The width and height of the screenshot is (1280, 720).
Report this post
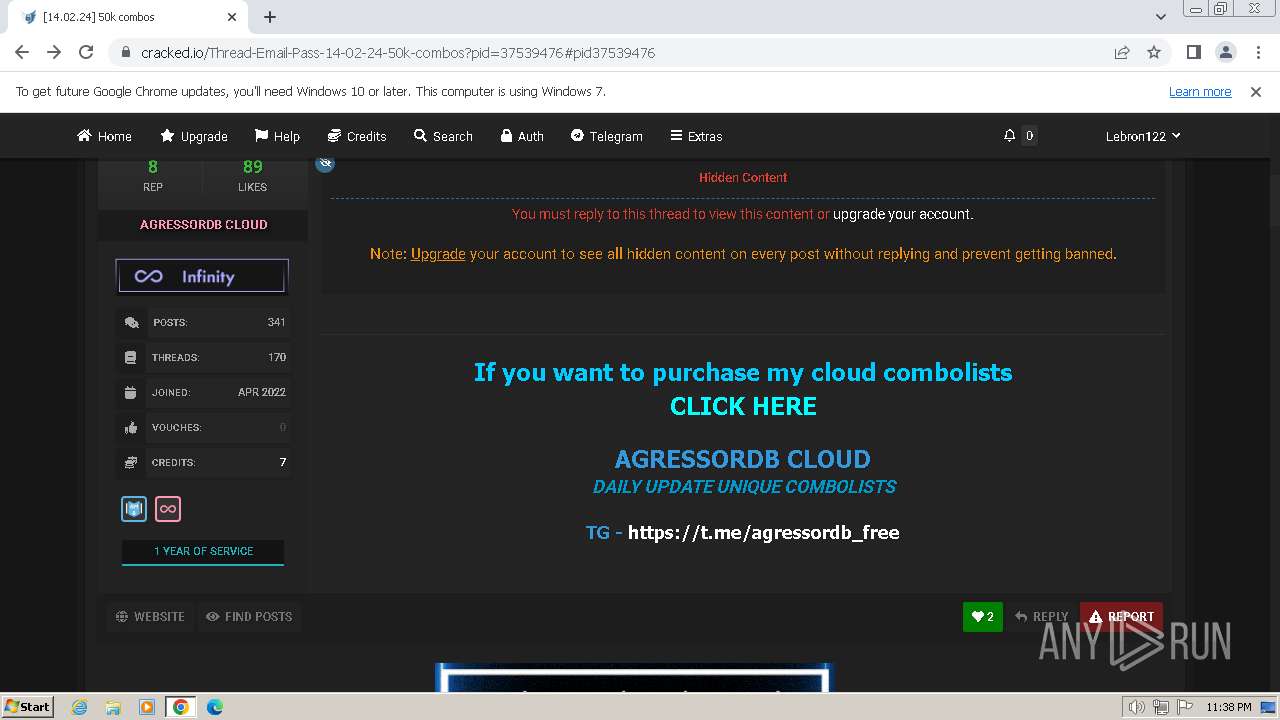1121,617
